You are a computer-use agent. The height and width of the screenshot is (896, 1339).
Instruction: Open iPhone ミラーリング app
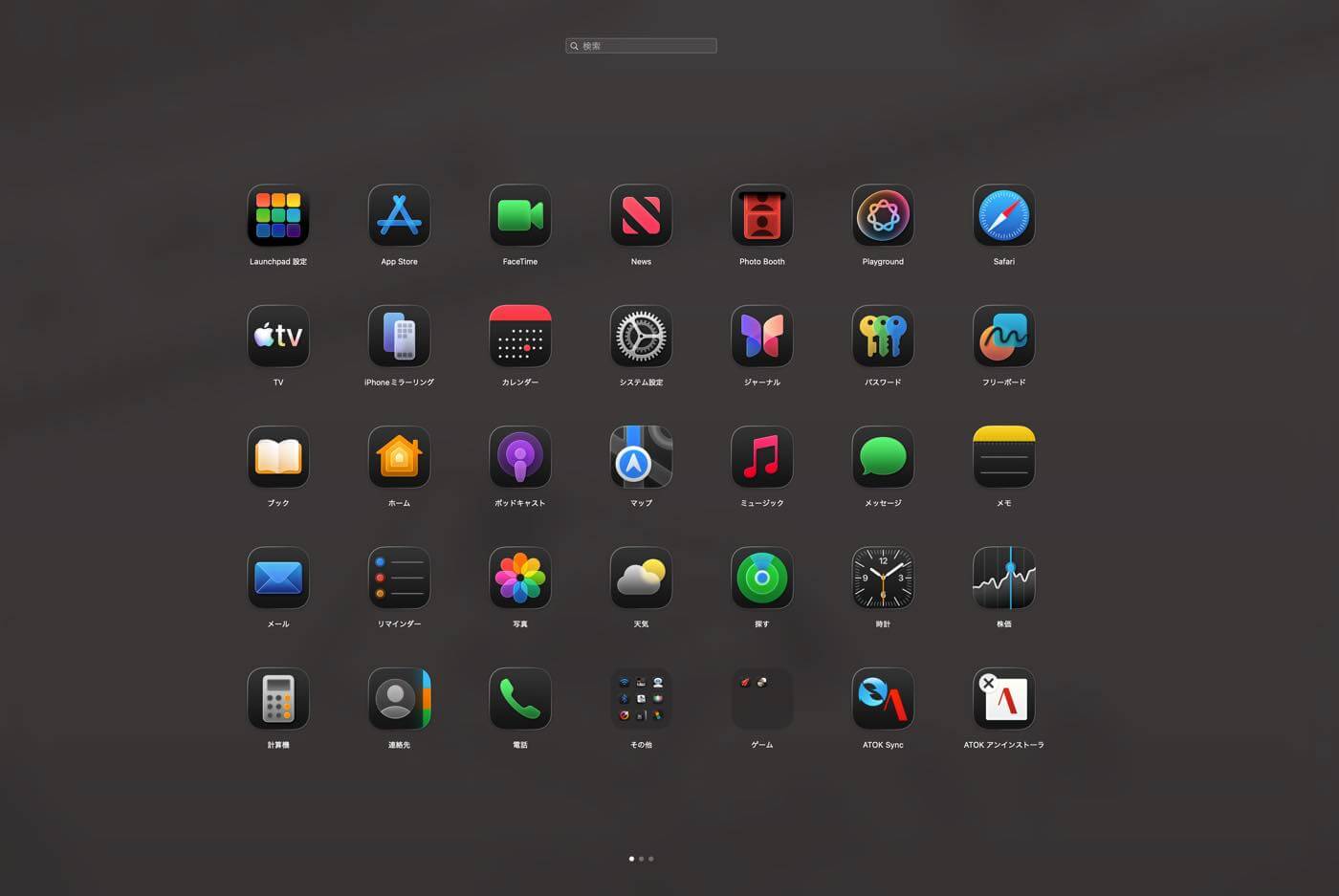(399, 337)
